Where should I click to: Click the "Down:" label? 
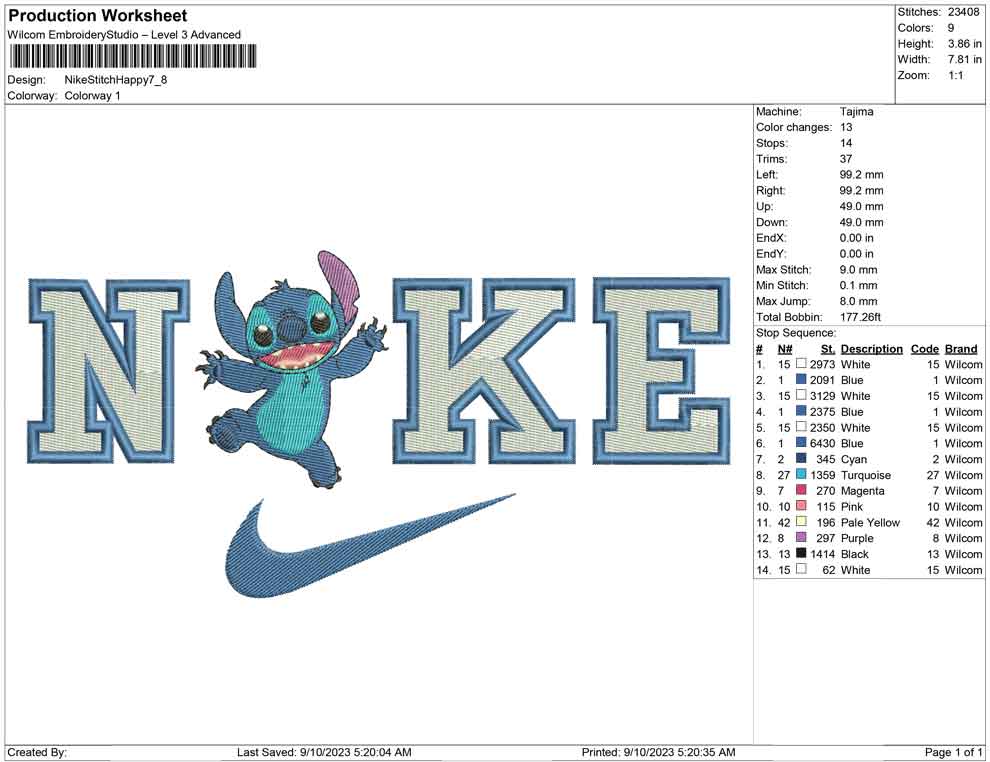(772, 222)
